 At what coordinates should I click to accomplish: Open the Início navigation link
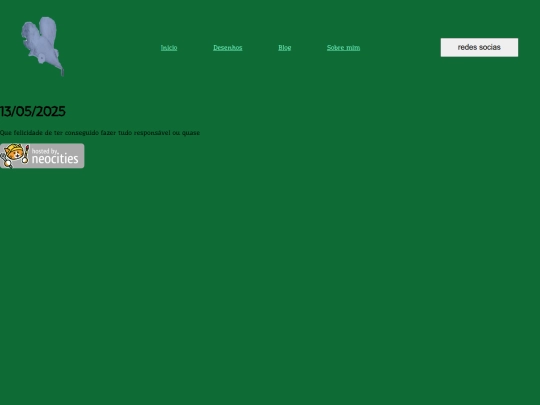[x=169, y=48]
